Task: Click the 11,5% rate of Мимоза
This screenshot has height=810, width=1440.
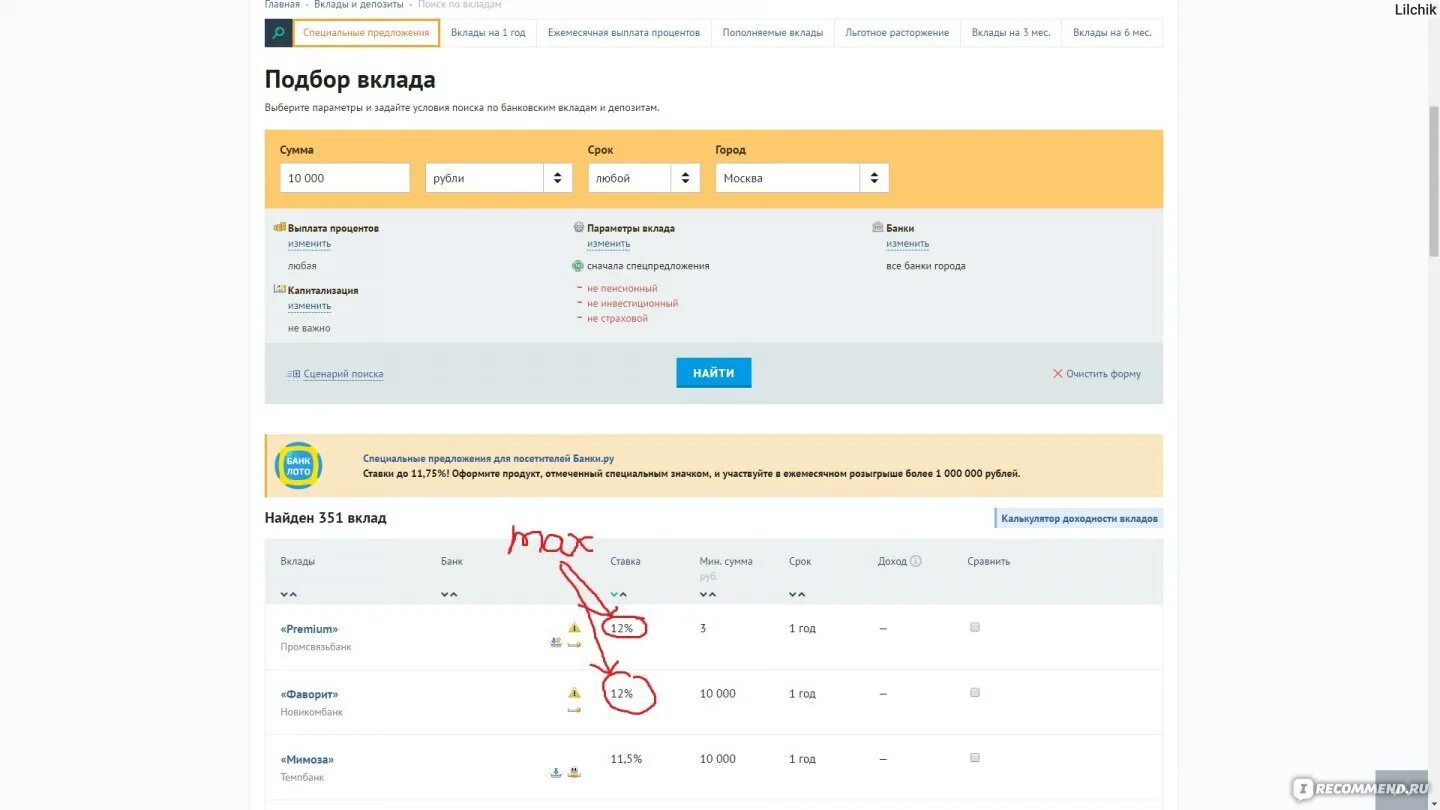Action: tap(626, 759)
